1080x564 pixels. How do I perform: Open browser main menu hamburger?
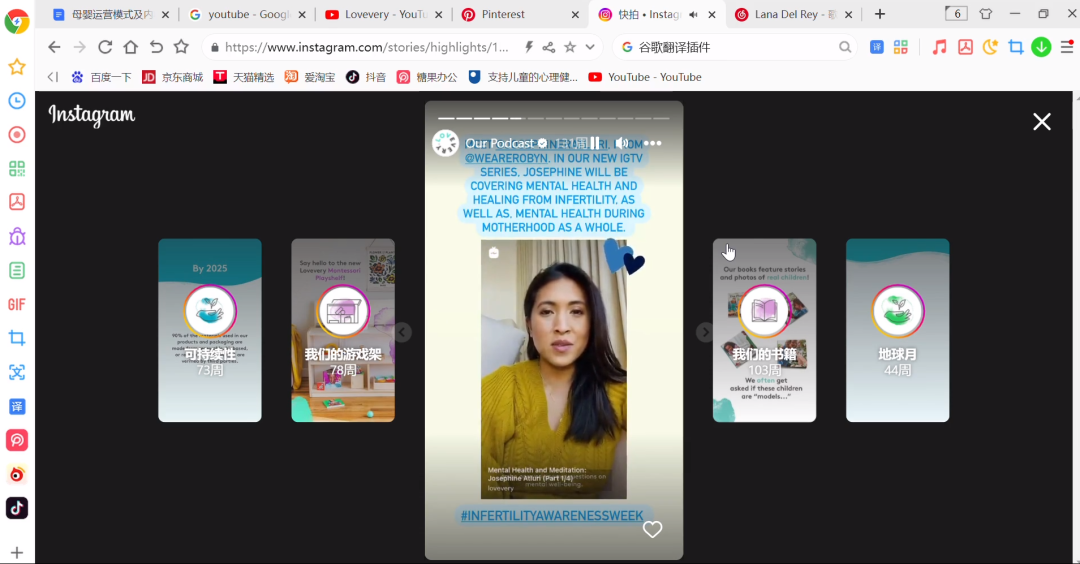pos(1067,47)
